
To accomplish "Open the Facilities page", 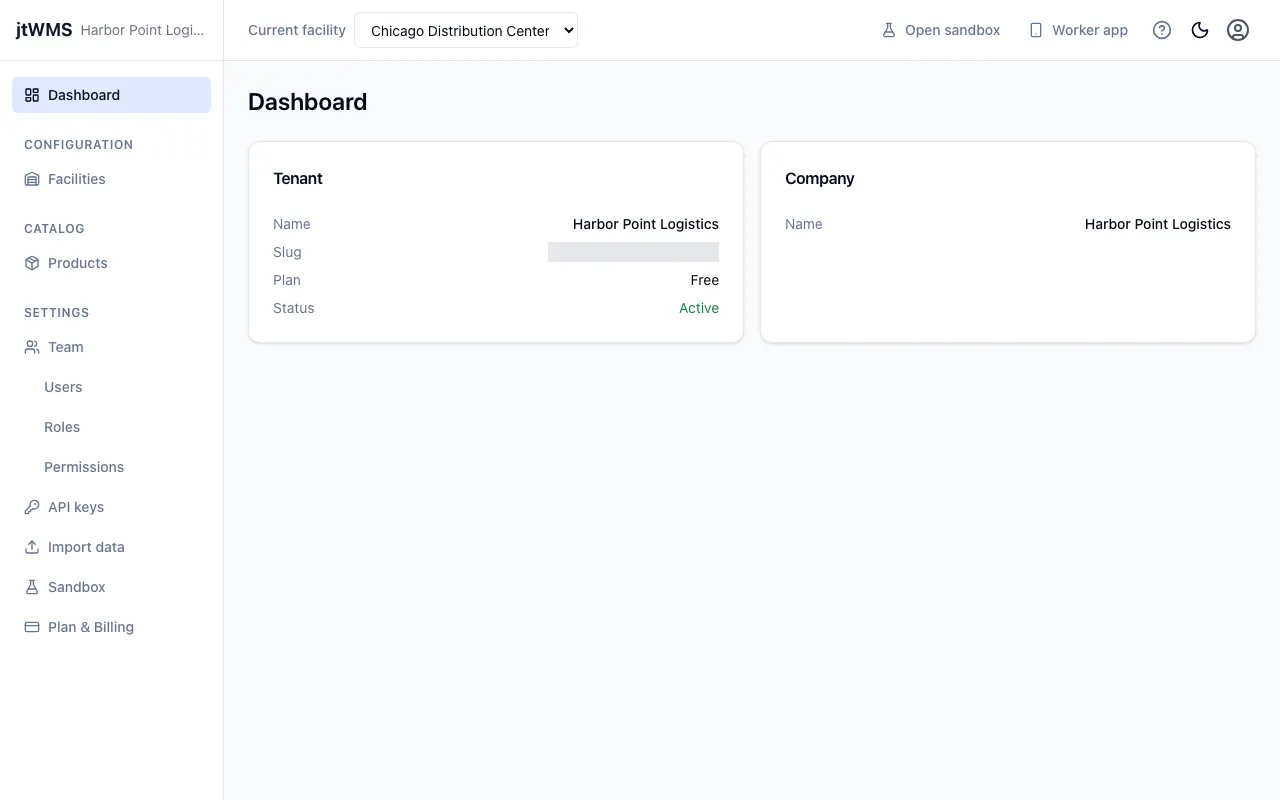I will coord(111,179).
